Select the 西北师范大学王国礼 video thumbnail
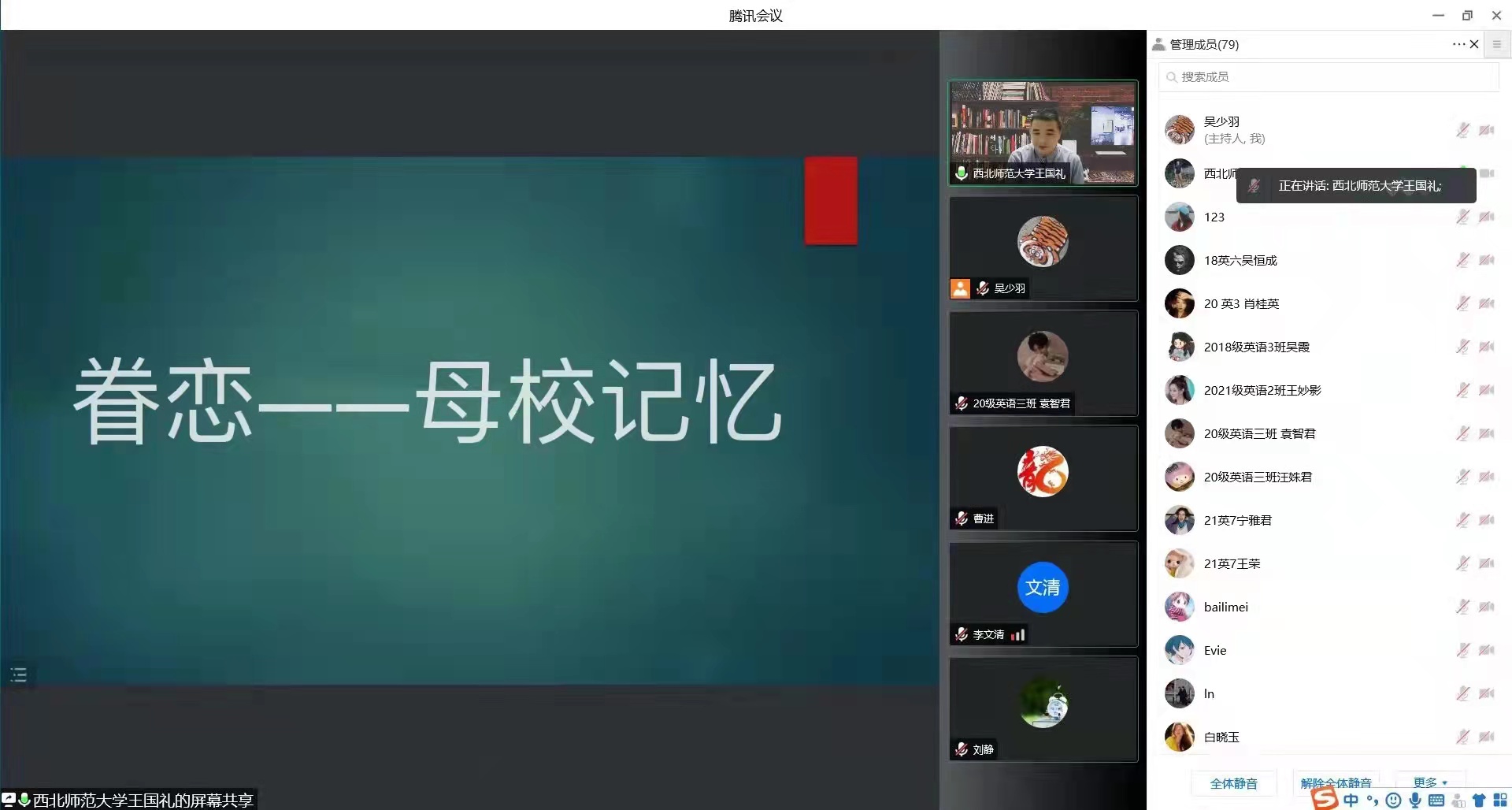The width and height of the screenshot is (1512, 810). pyautogui.click(x=1043, y=132)
